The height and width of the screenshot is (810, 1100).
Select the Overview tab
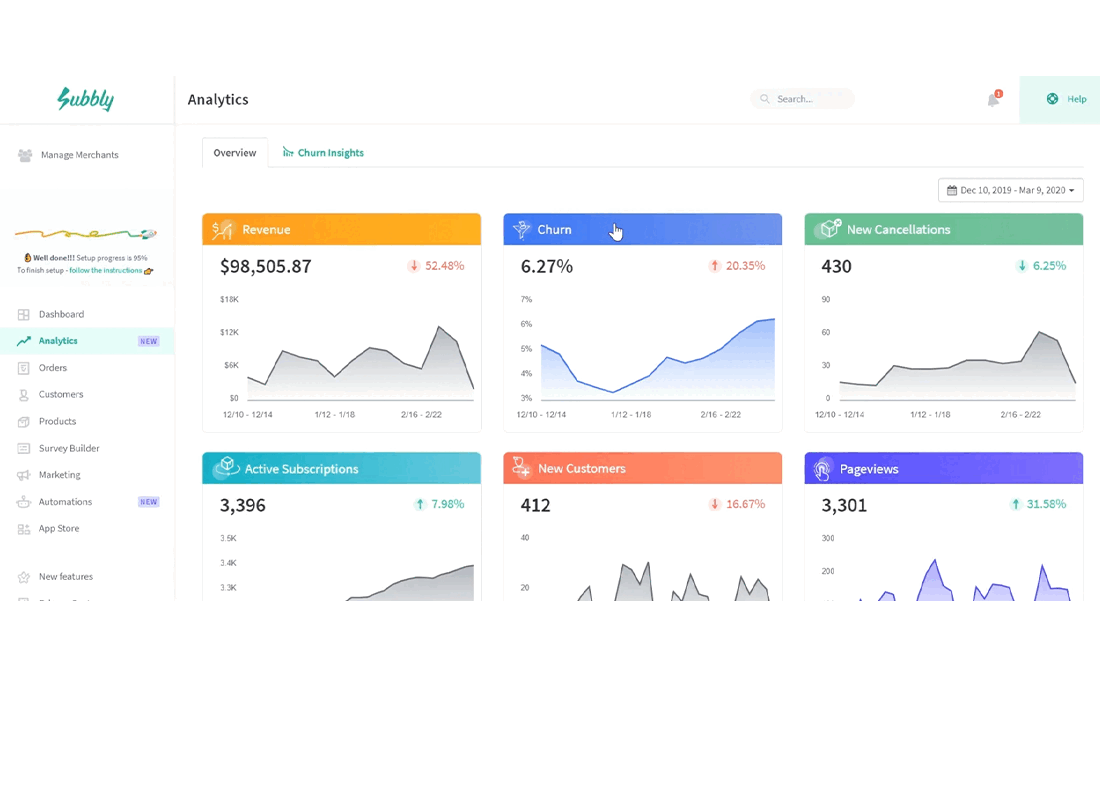235,153
